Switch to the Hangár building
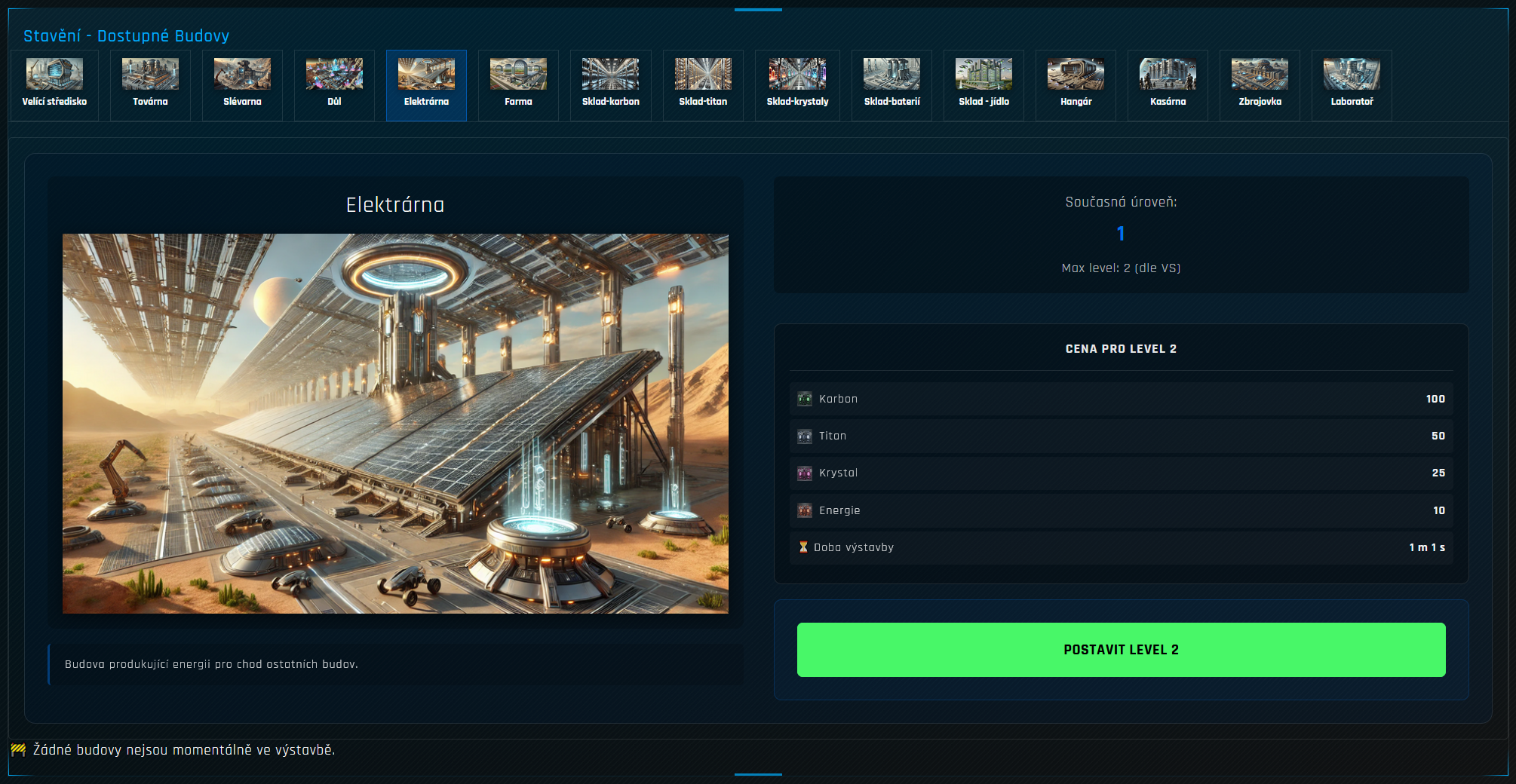1516x784 pixels. (x=1076, y=84)
